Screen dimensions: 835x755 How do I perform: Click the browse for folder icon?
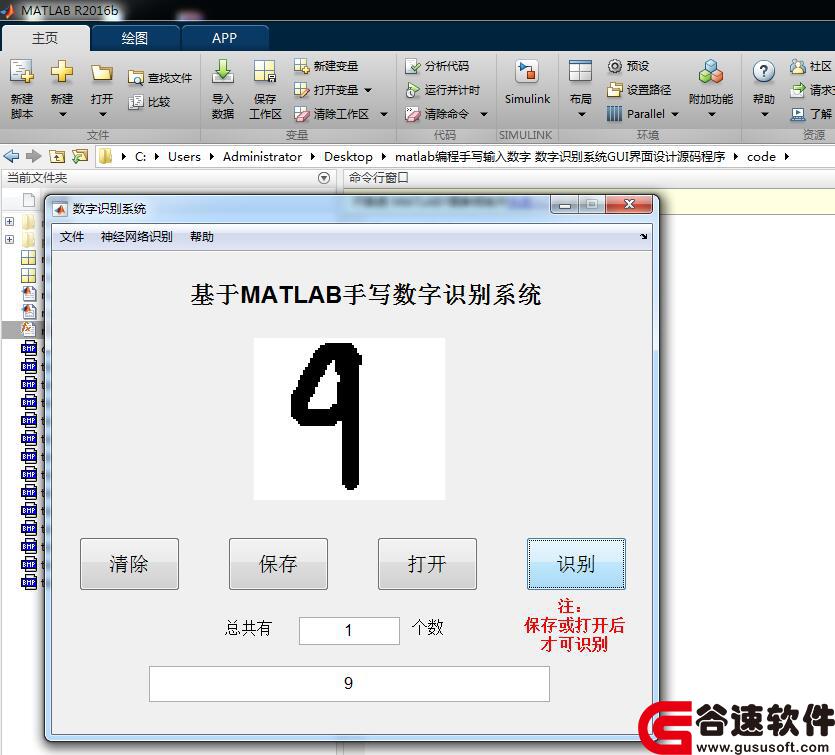click(x=80, y=156)
